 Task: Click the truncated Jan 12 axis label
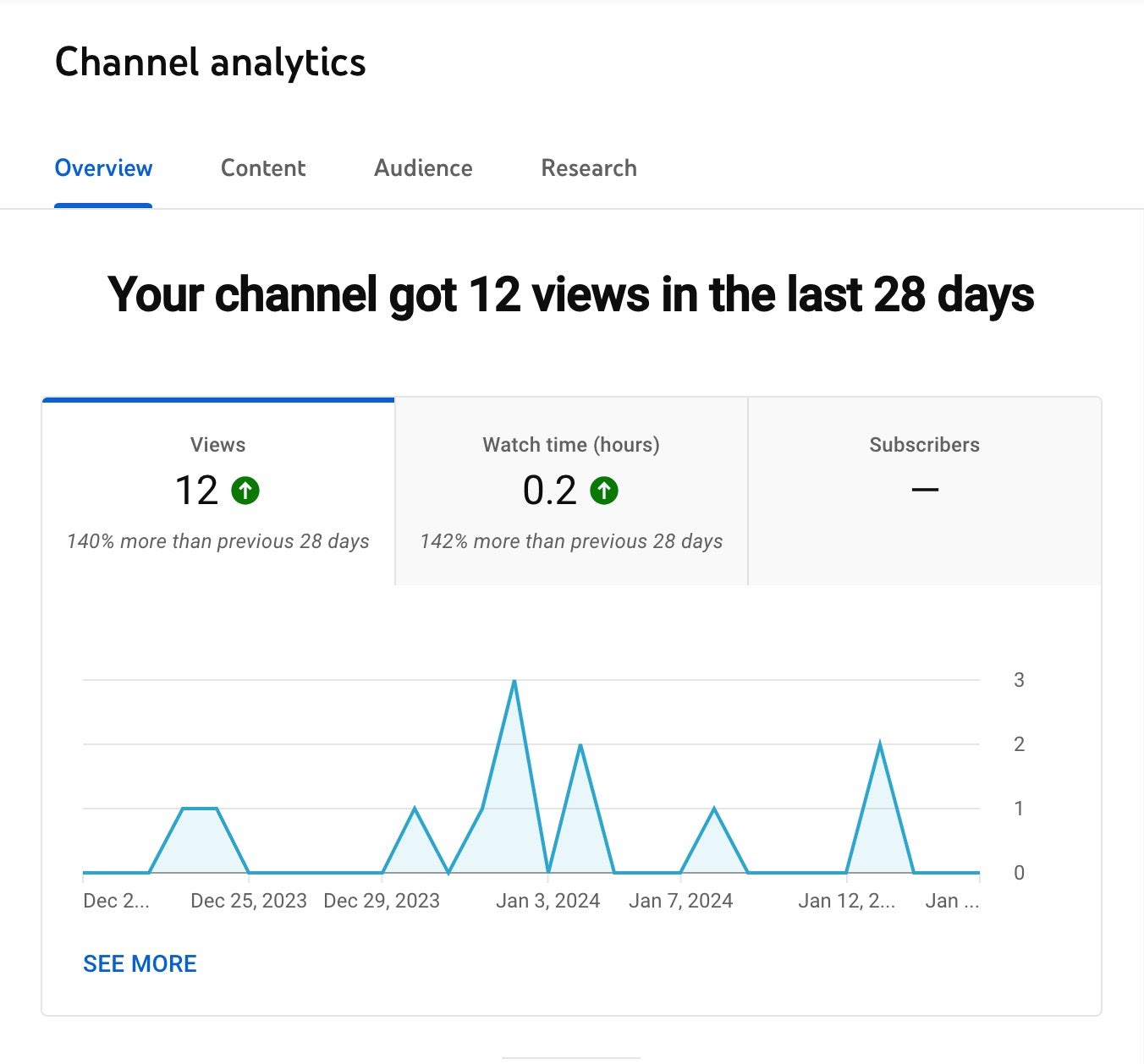(x=846, y=901)
